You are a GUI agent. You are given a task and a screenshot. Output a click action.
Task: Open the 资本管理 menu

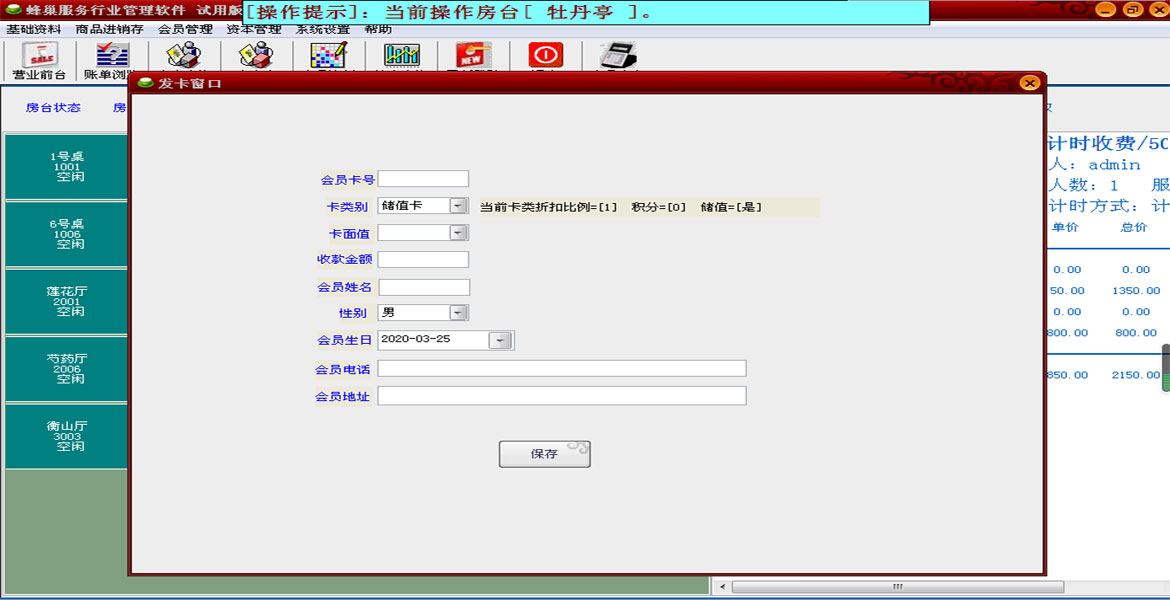(254, 30)
